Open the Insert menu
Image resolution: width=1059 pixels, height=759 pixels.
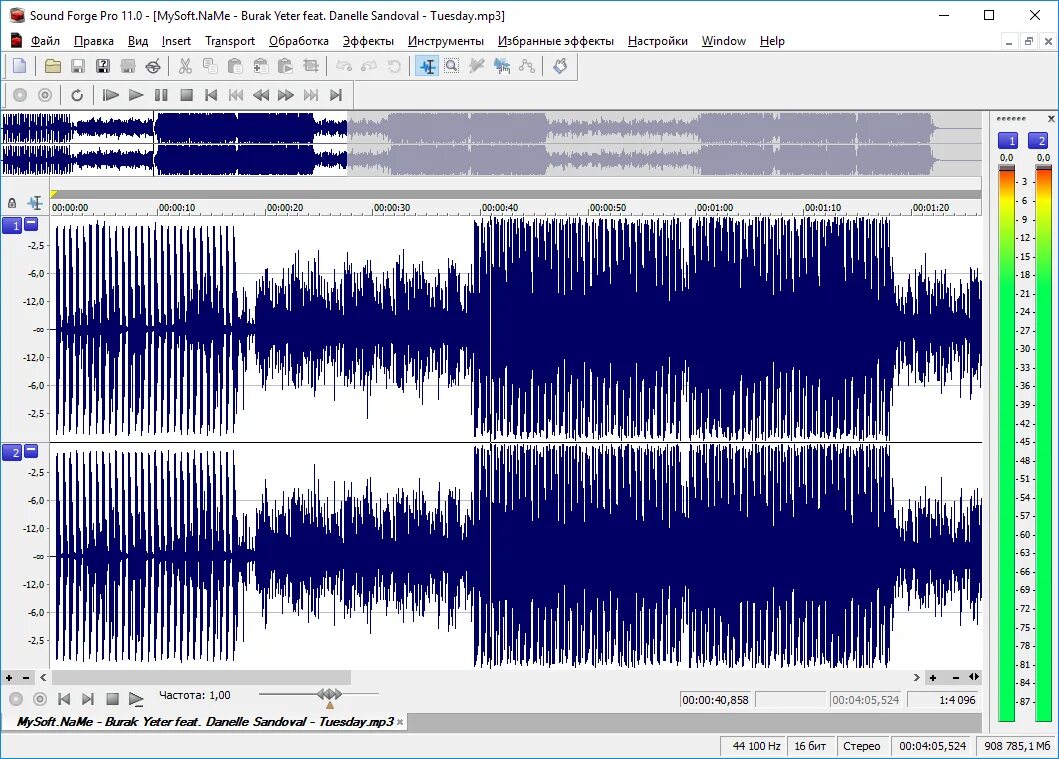pos(176,41)
